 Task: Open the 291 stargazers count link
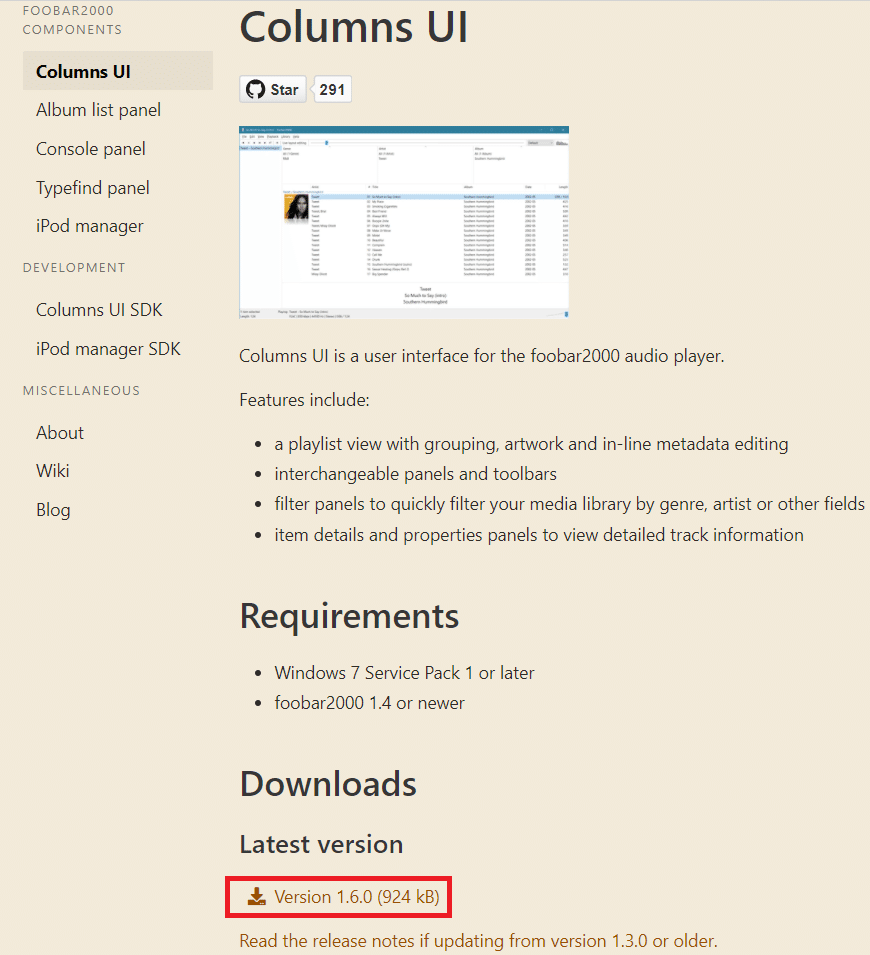(332, 90)
